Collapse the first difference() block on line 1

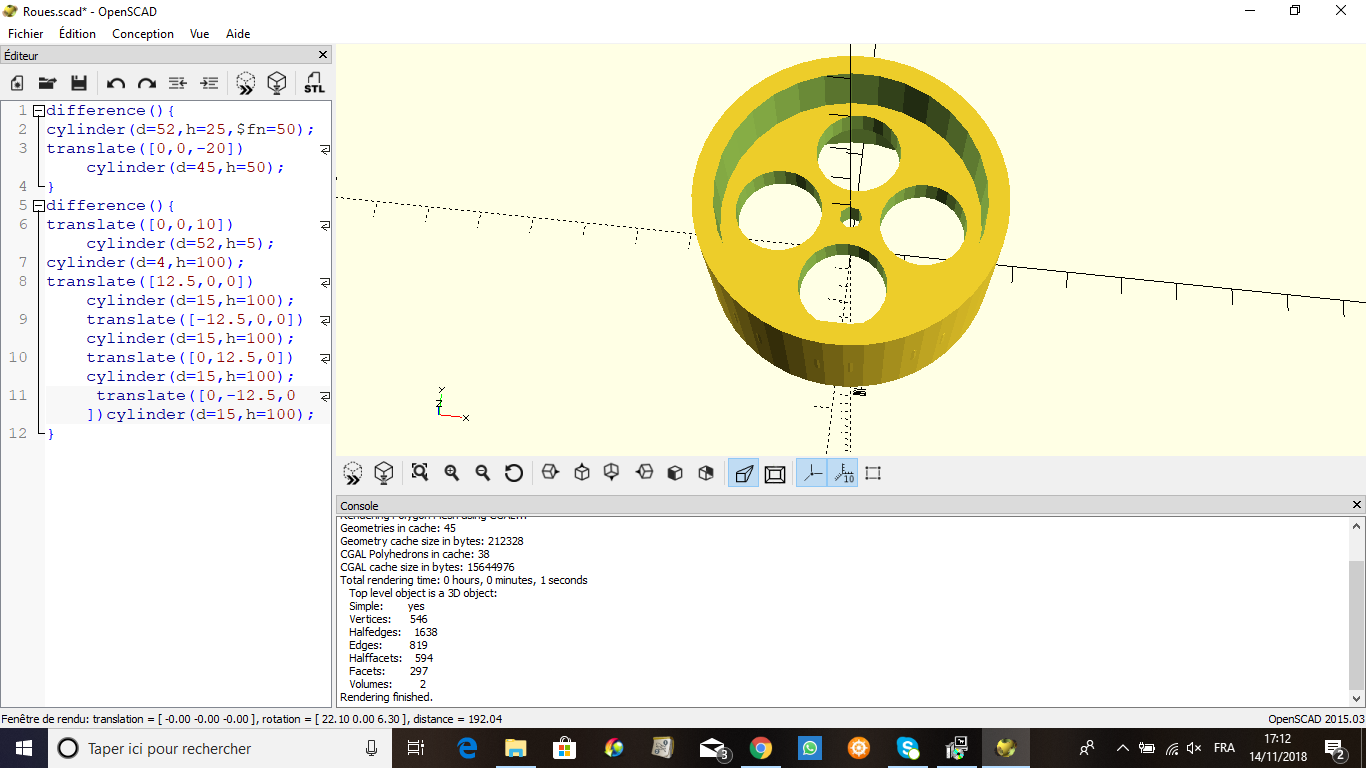coord(38,111)
